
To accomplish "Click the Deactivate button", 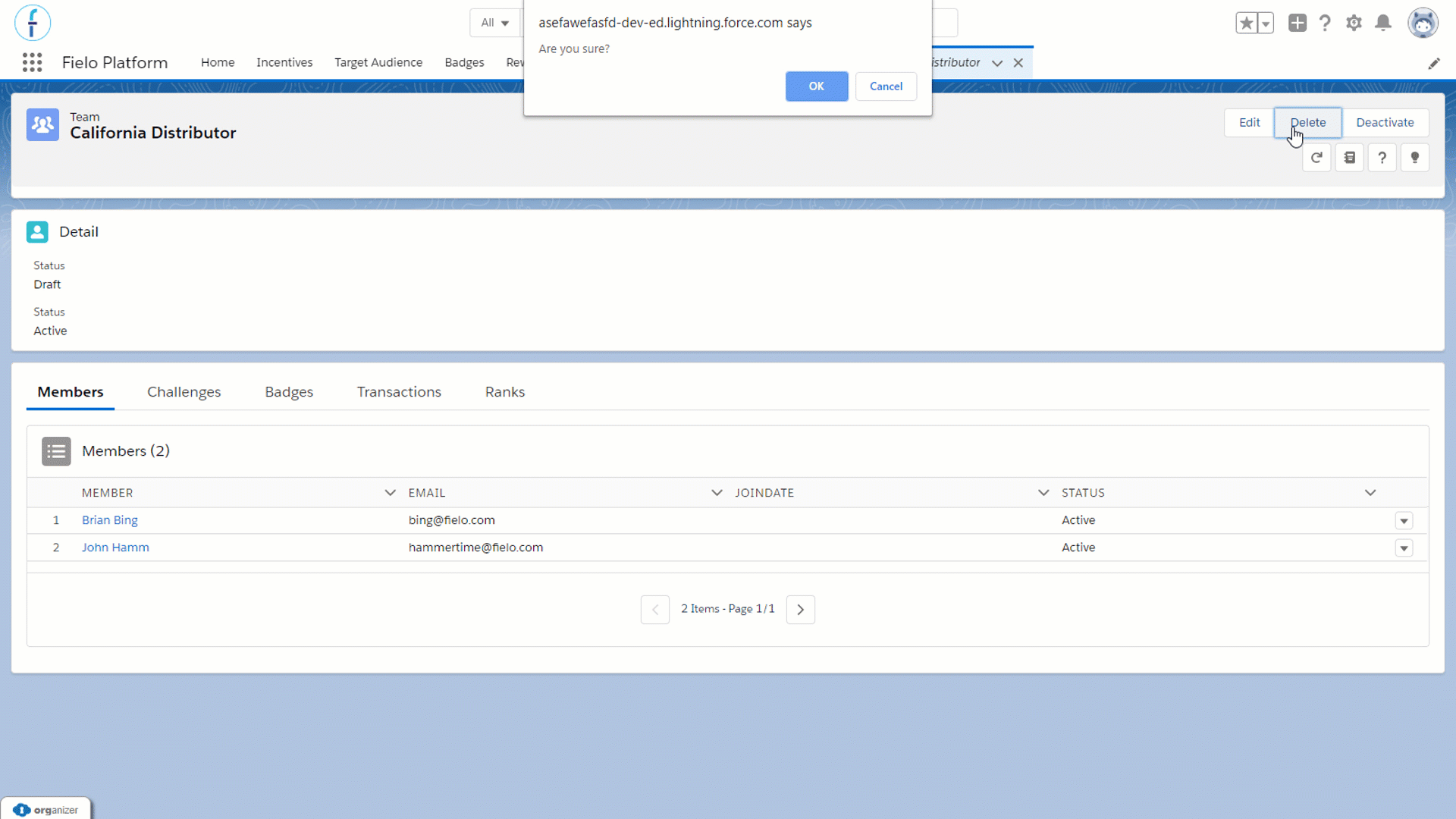I will 1385,123.
